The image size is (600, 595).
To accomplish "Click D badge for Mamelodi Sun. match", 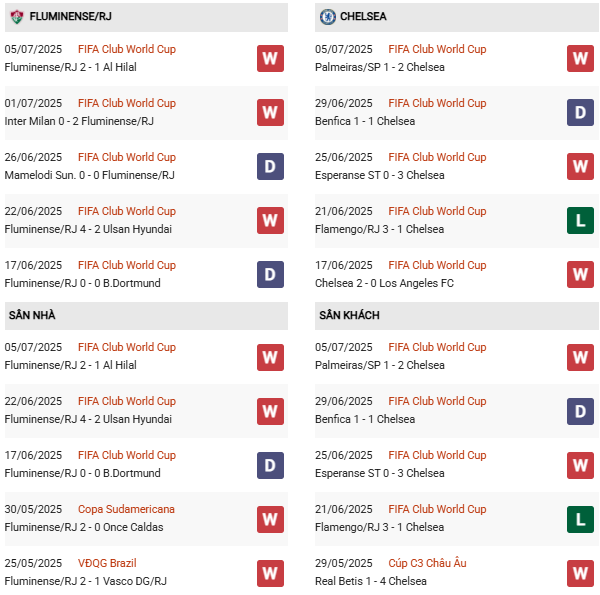I will click(x=270, y=166).
